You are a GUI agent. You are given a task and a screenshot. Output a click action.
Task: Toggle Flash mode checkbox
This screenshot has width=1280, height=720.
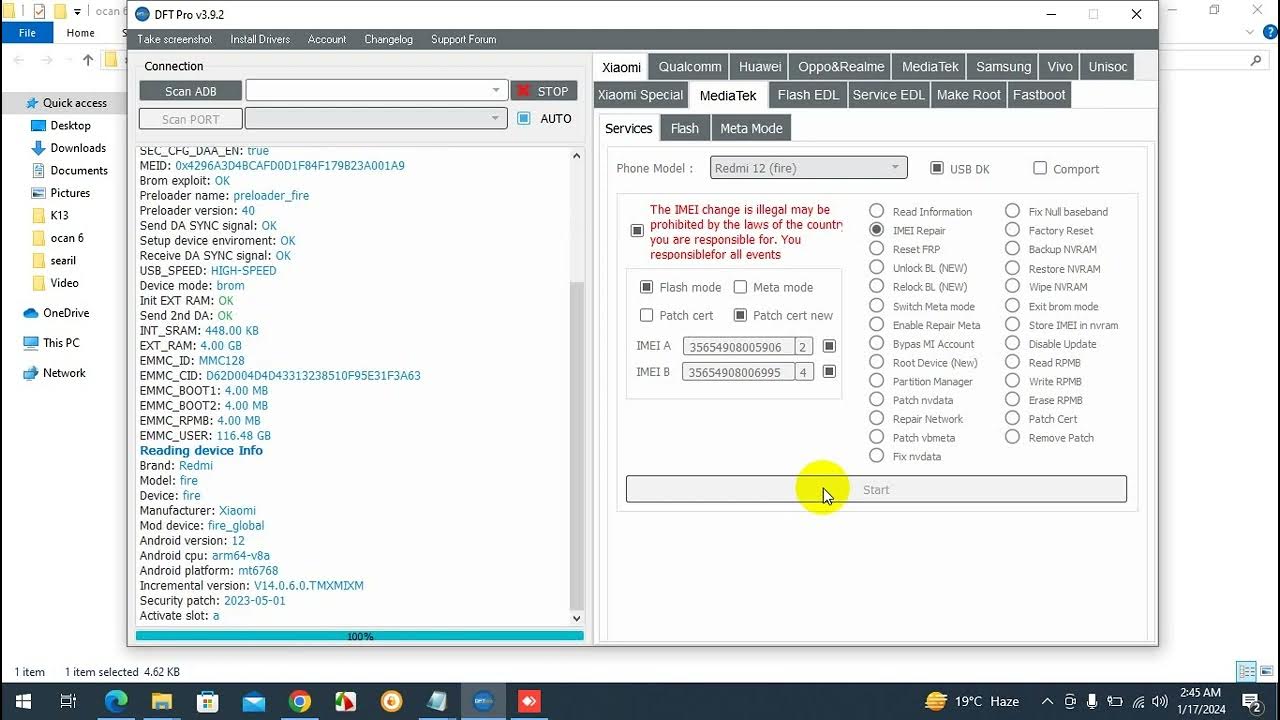tap(646, 287)
